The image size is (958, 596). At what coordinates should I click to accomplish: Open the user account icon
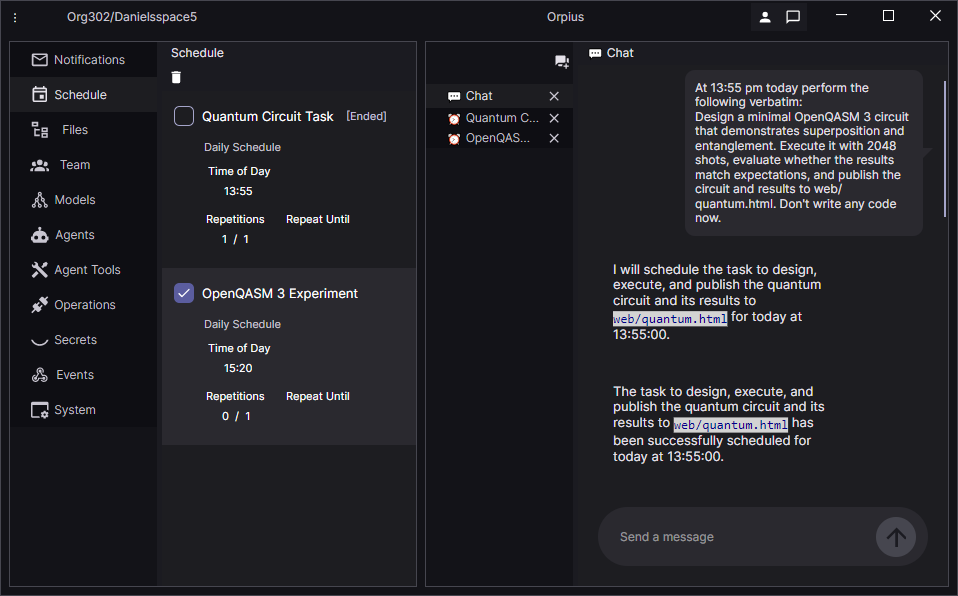tap(765, 17)
